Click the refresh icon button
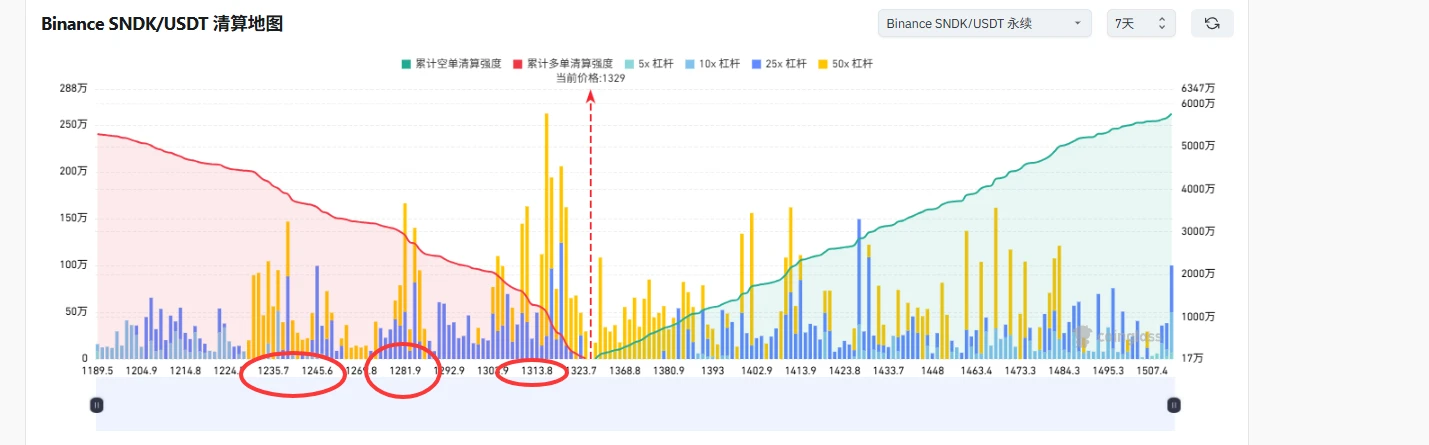This screenshot has height=445, width=1429. coord(1212,23)
